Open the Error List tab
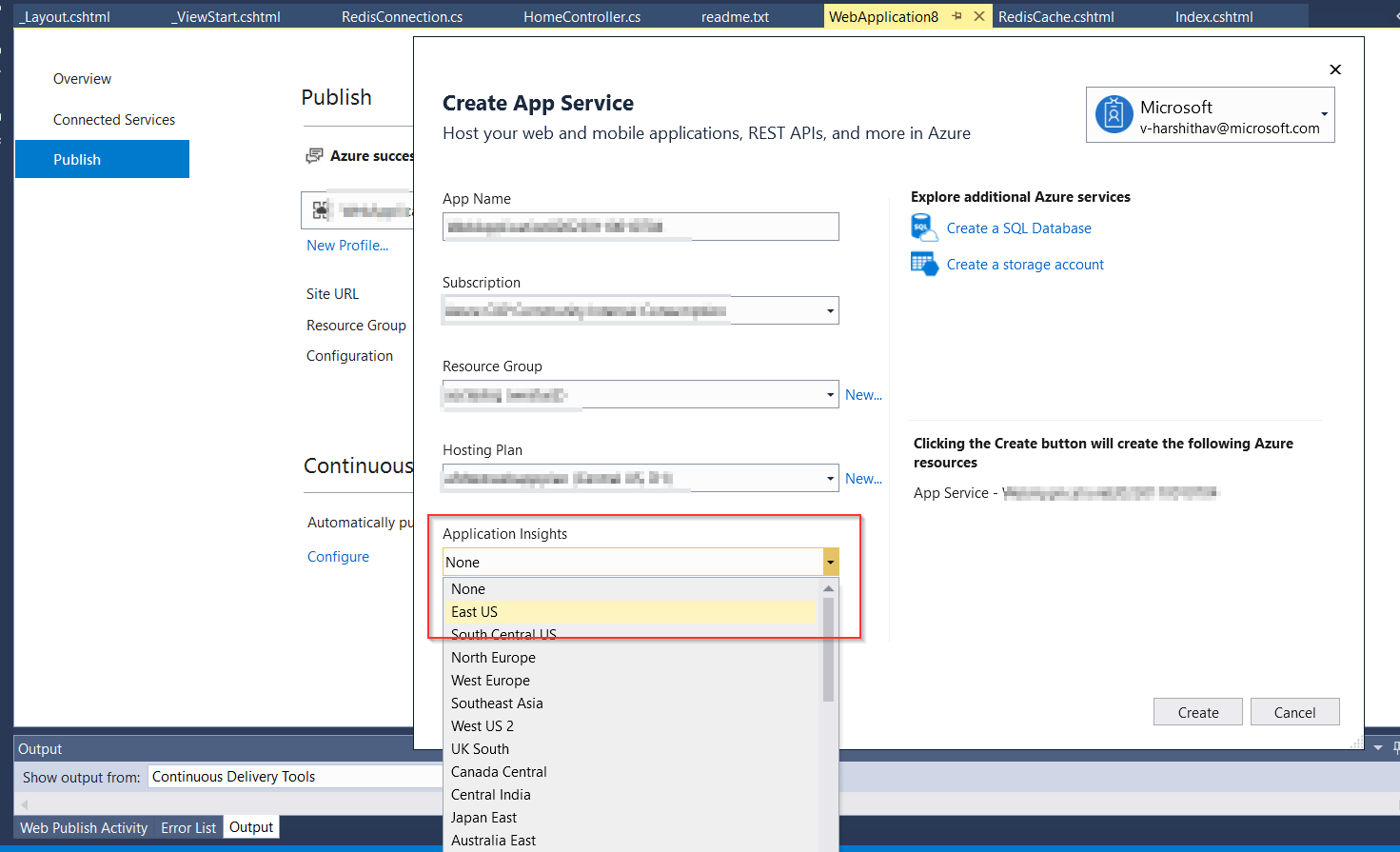1400x852 pixels. [187, 827]
